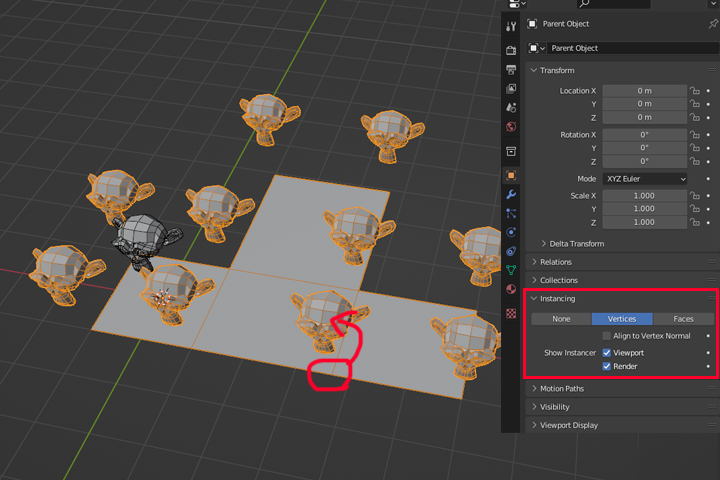Image resolution: width=720 pixels, height=480 pixels.
Task: Open the Texture properties tab
Action: (511, 314)
